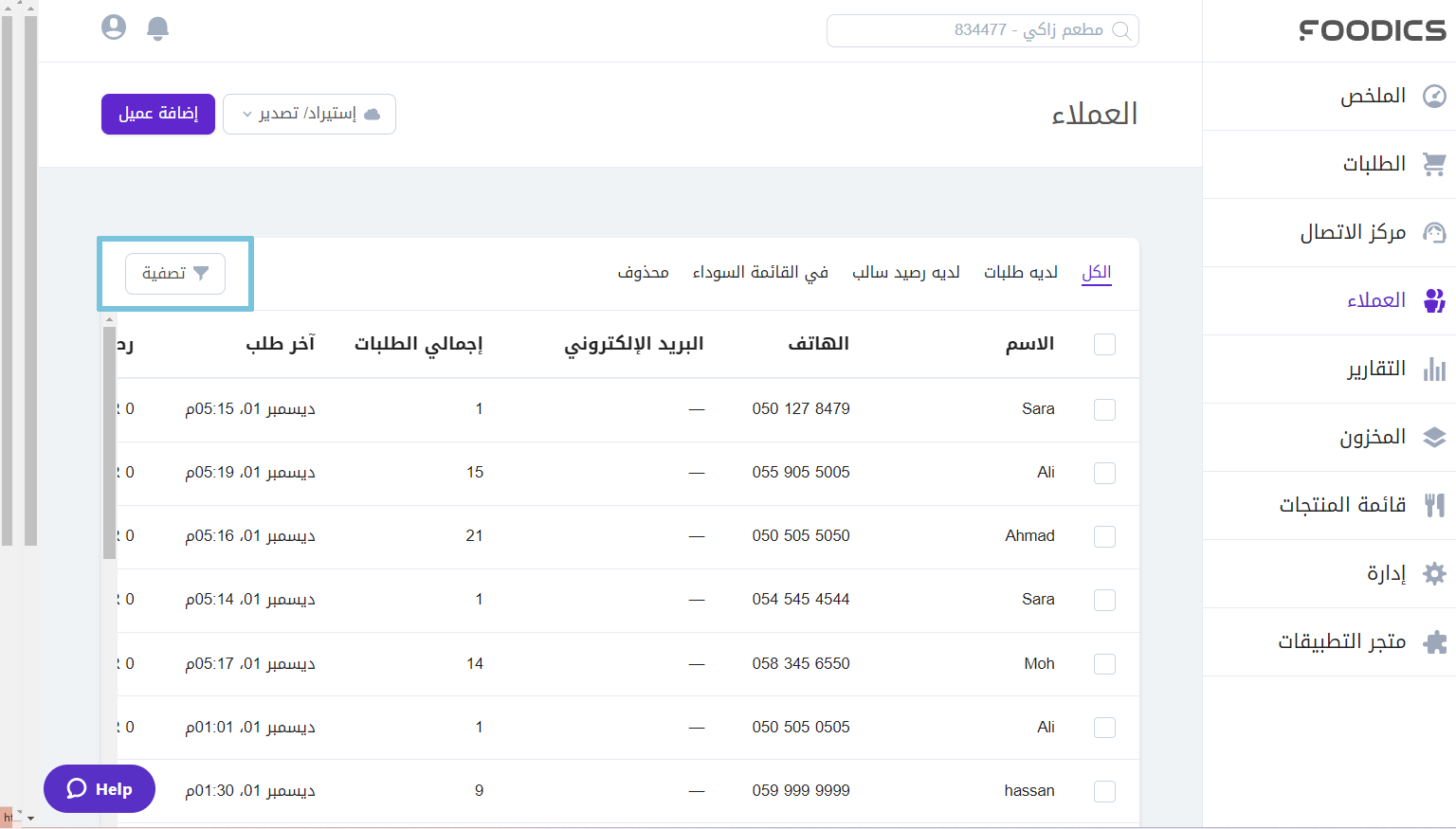Select the checkbox beside Ahmad

pos(1104,536)
